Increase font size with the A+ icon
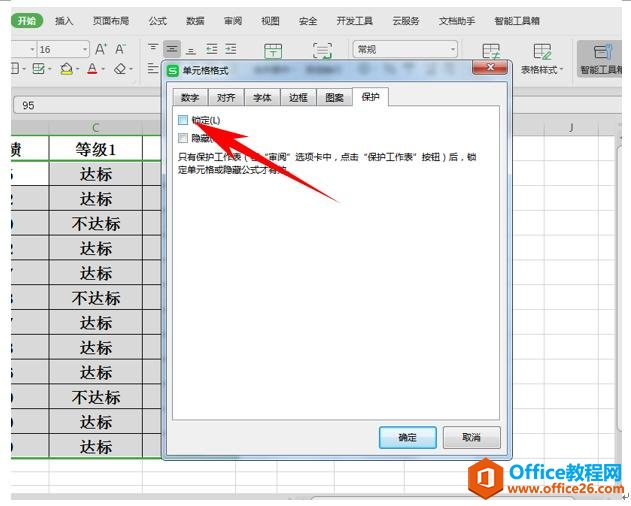The image size is (631, 506). pos(101,50)
